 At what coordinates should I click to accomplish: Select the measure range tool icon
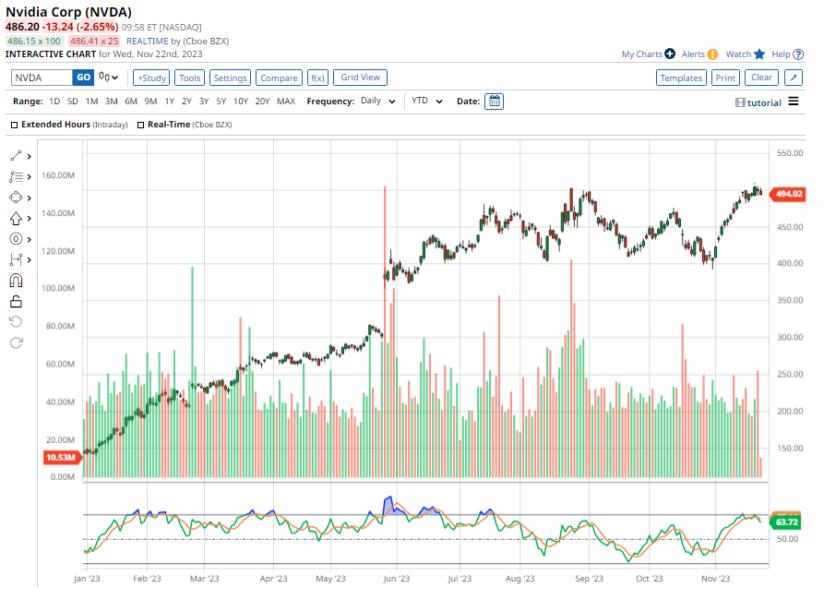pyautogui.click(x=16, y=260)
